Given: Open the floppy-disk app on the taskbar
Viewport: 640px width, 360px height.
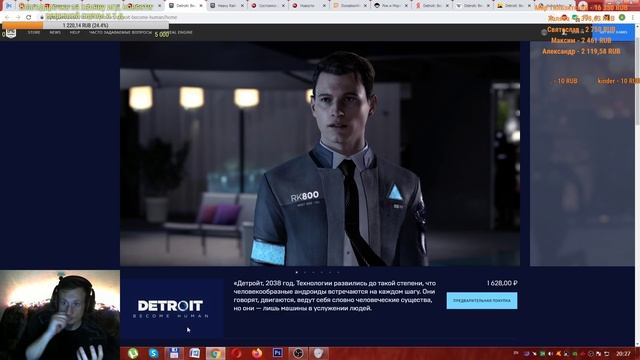Looking at the screenshot, I should (x=174, y=353).
